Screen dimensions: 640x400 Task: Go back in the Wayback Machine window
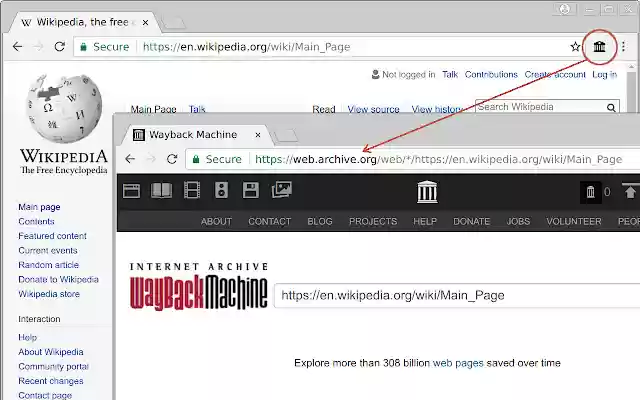130,159
